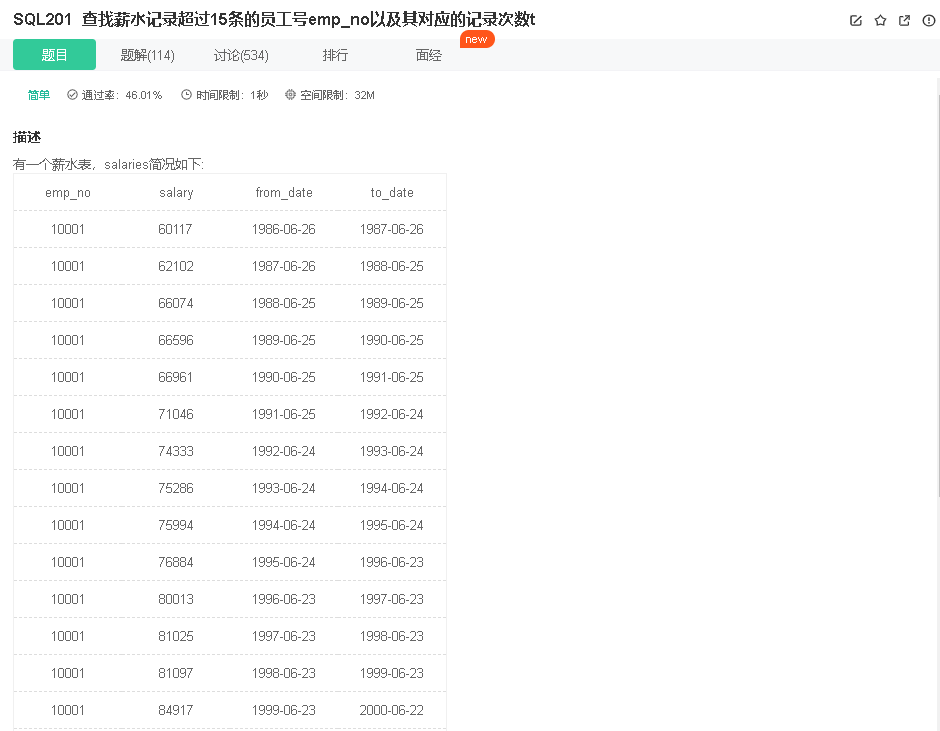
Task: Click the edit/feedback pencil icon top right
Action: pyautogui.click(x=855, y=20)
